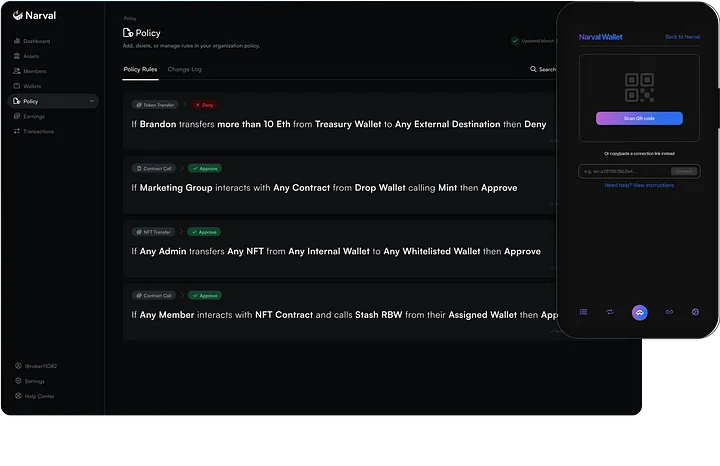Click Approve tag on Any Member rule
This screenshot has width=720, height=466.
coord(205,296)
